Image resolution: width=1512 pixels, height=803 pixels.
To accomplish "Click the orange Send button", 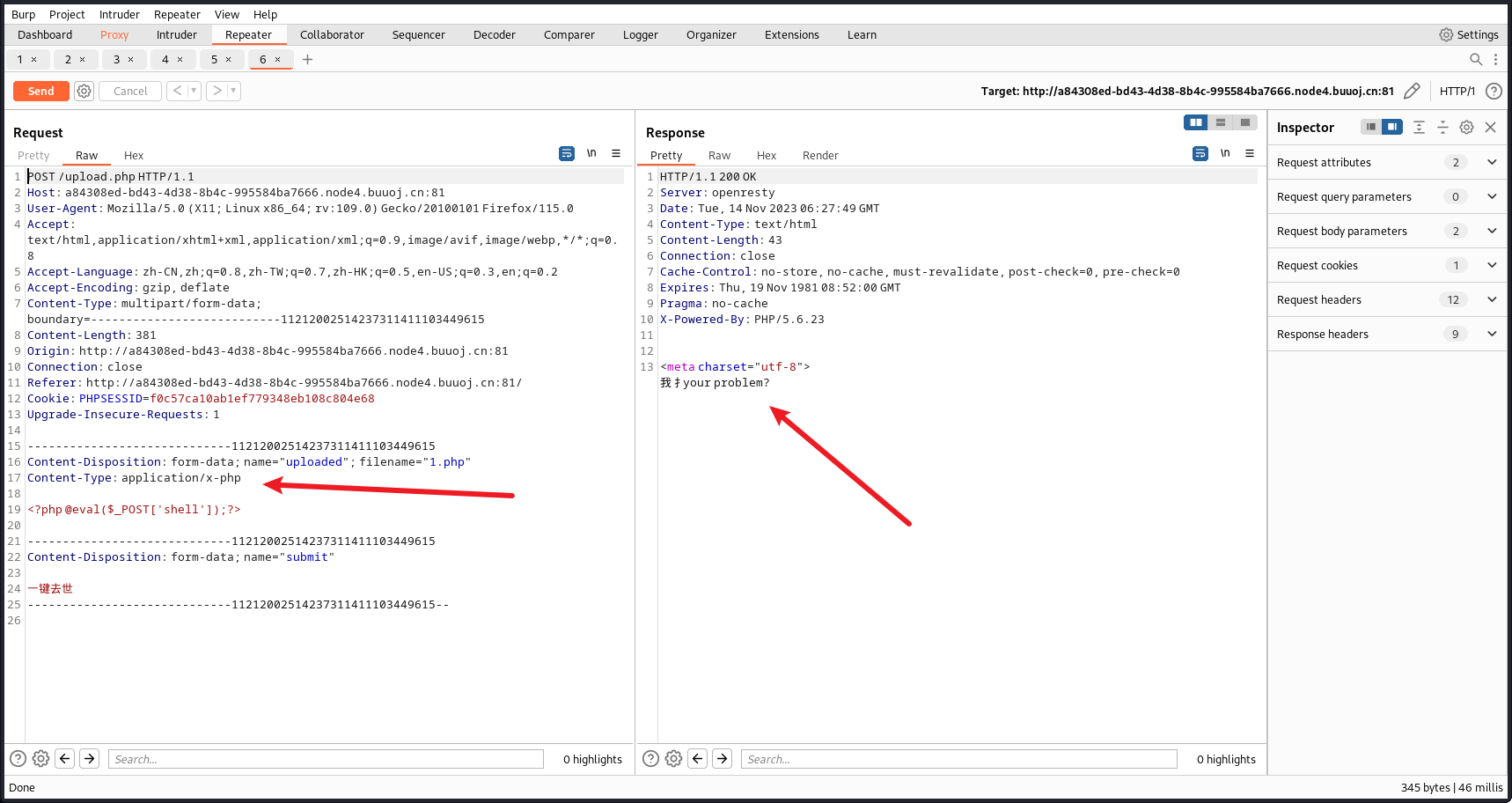I will point(40,91).
